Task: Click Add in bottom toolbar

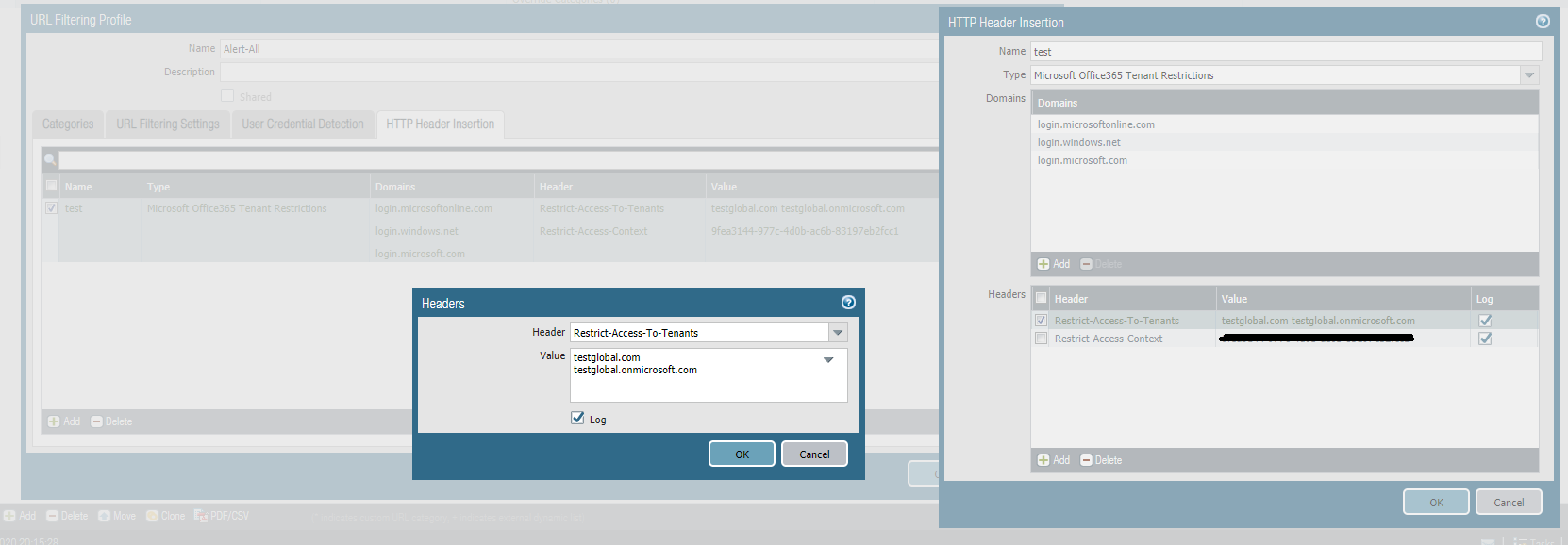Action: [x=20, y=516]
